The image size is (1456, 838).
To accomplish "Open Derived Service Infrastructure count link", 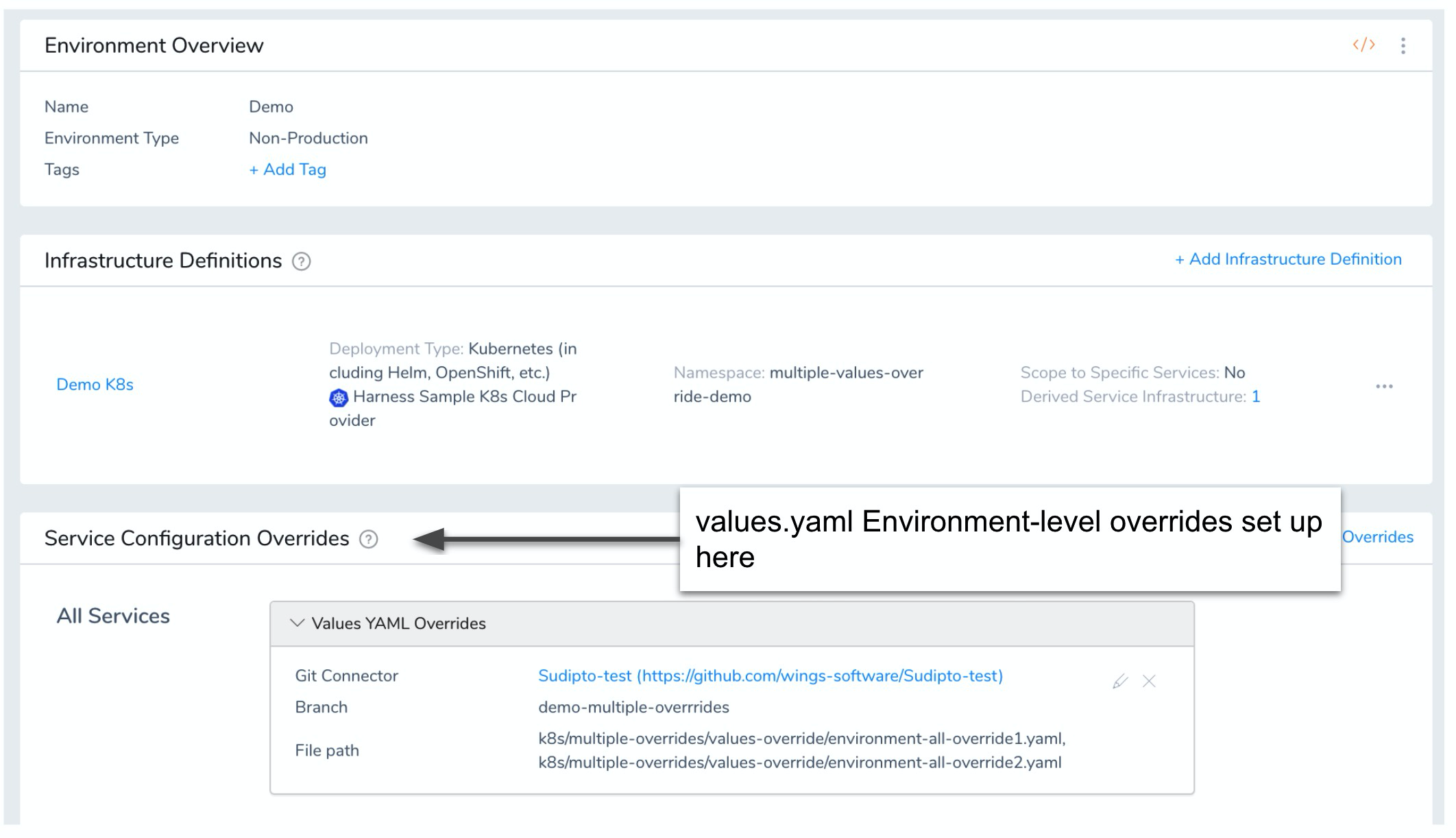I will tap(1256, 397).
